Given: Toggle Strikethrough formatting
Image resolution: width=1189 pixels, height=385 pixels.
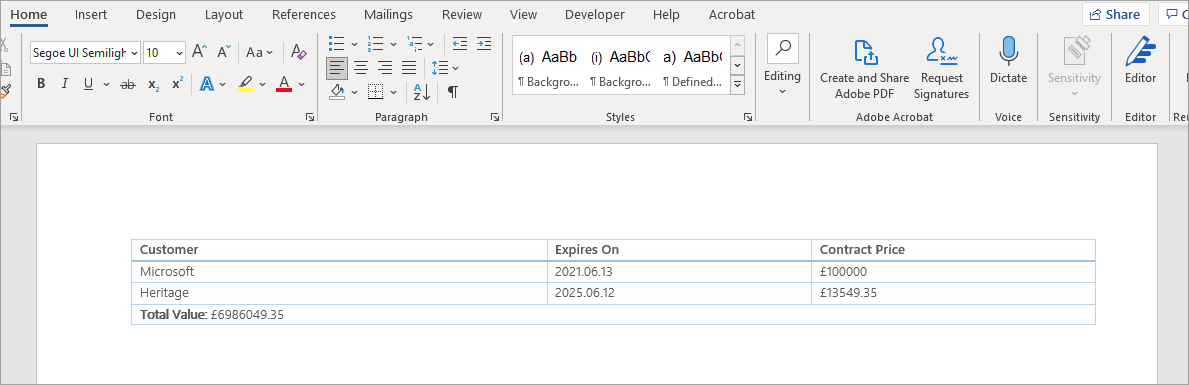Looking at the screenshot, I should 128,83.
